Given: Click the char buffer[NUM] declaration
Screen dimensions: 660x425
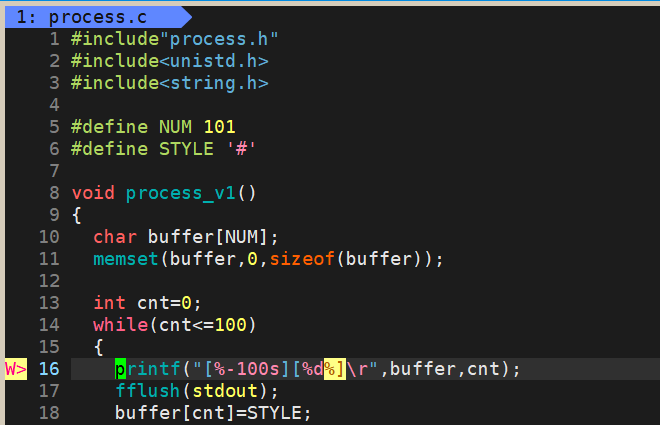Looking at the screenshot, I should point(186,237).
